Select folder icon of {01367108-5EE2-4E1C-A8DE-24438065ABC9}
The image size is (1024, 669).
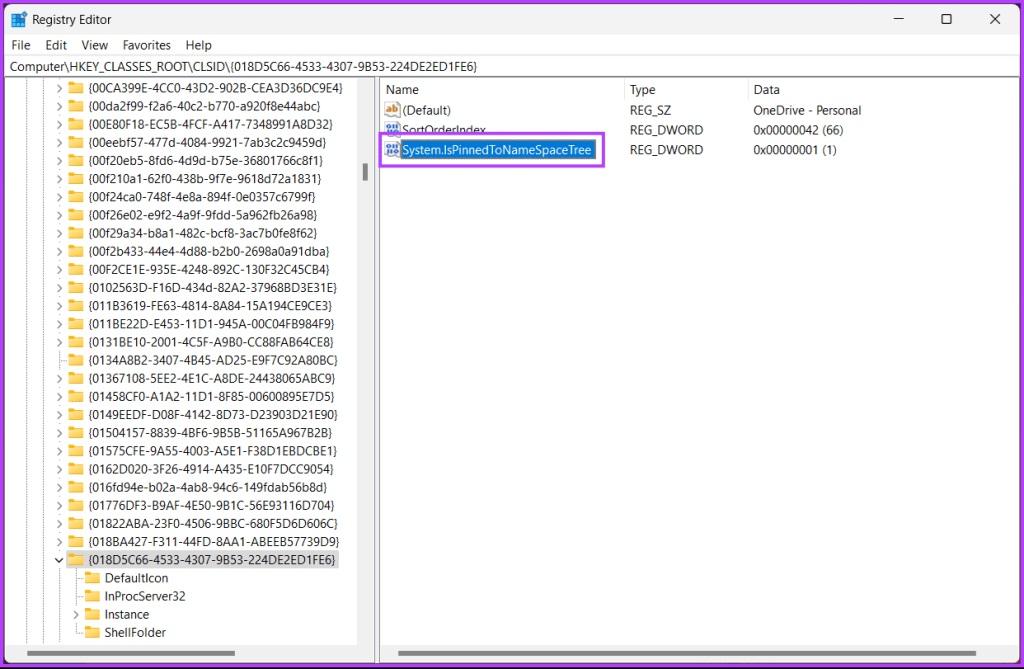pyautogui.click(x=76, y=378)
